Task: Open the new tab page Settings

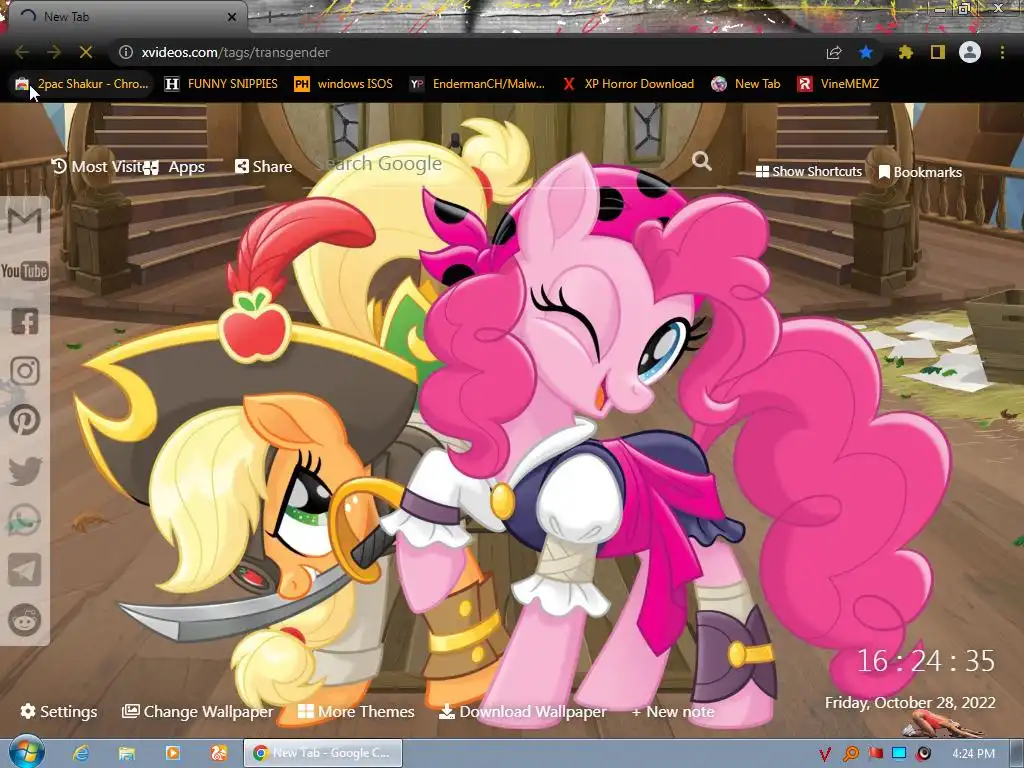Action: (59, 711)
